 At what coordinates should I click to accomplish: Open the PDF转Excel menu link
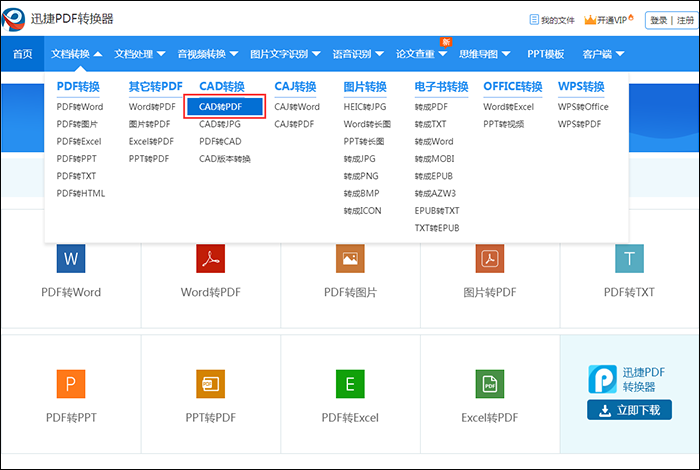79,141
